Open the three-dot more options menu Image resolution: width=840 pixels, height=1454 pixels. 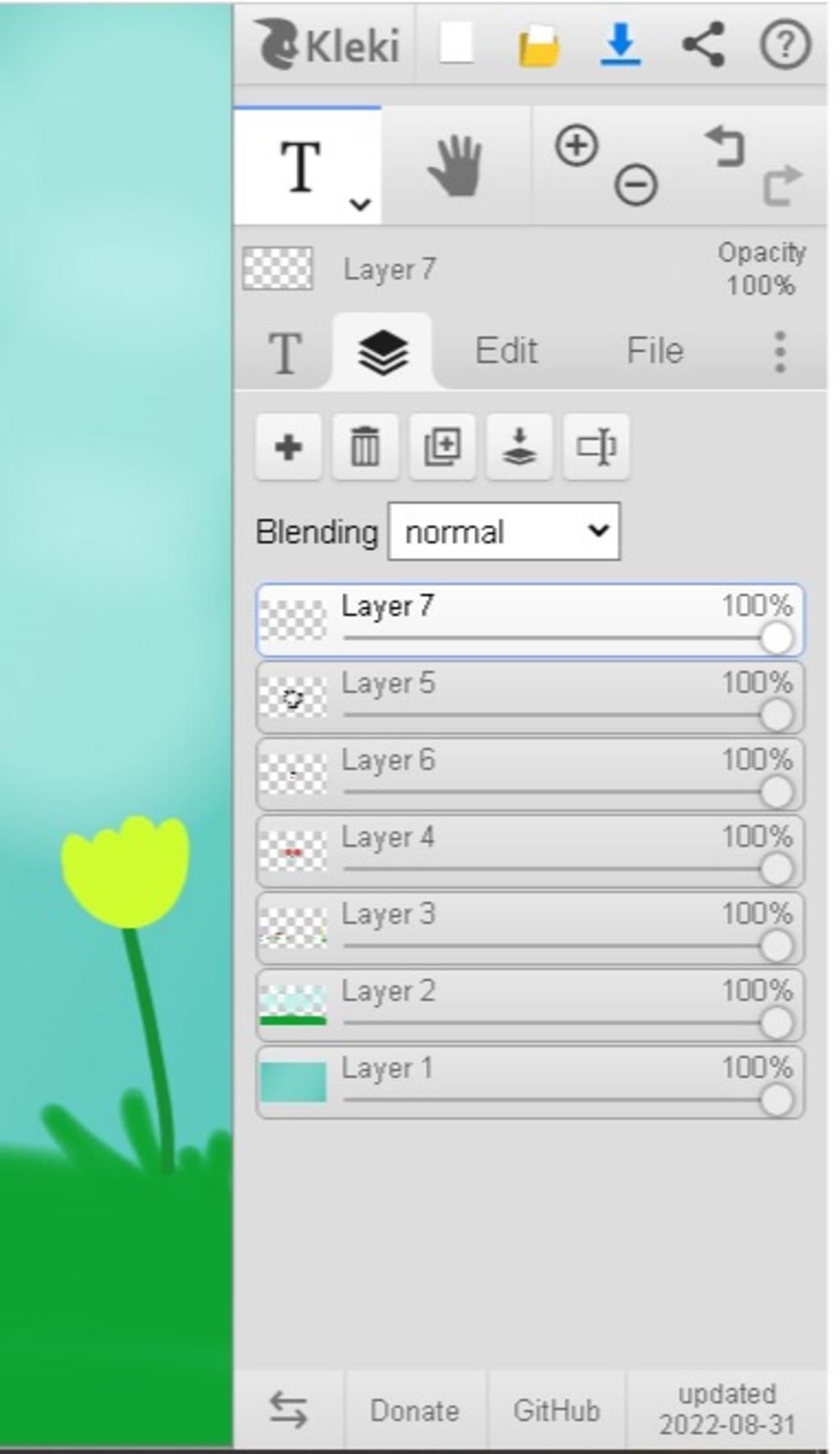[780, 352]
